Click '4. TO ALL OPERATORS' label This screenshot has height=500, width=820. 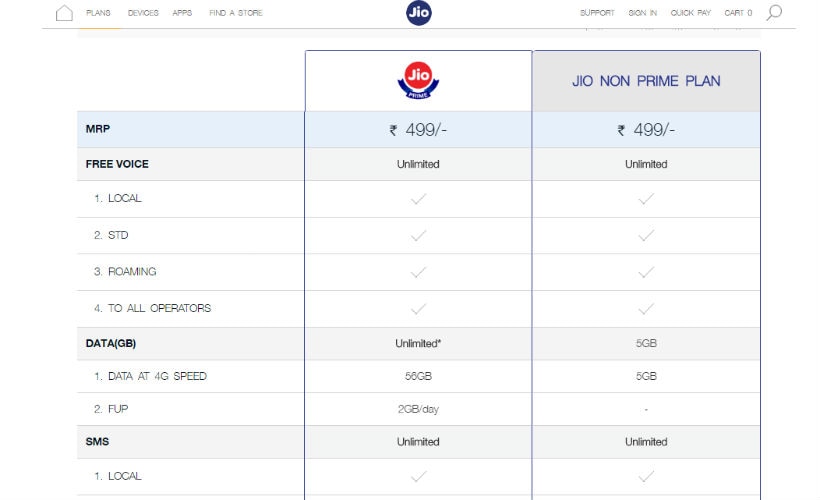click(x=153, y=309)
